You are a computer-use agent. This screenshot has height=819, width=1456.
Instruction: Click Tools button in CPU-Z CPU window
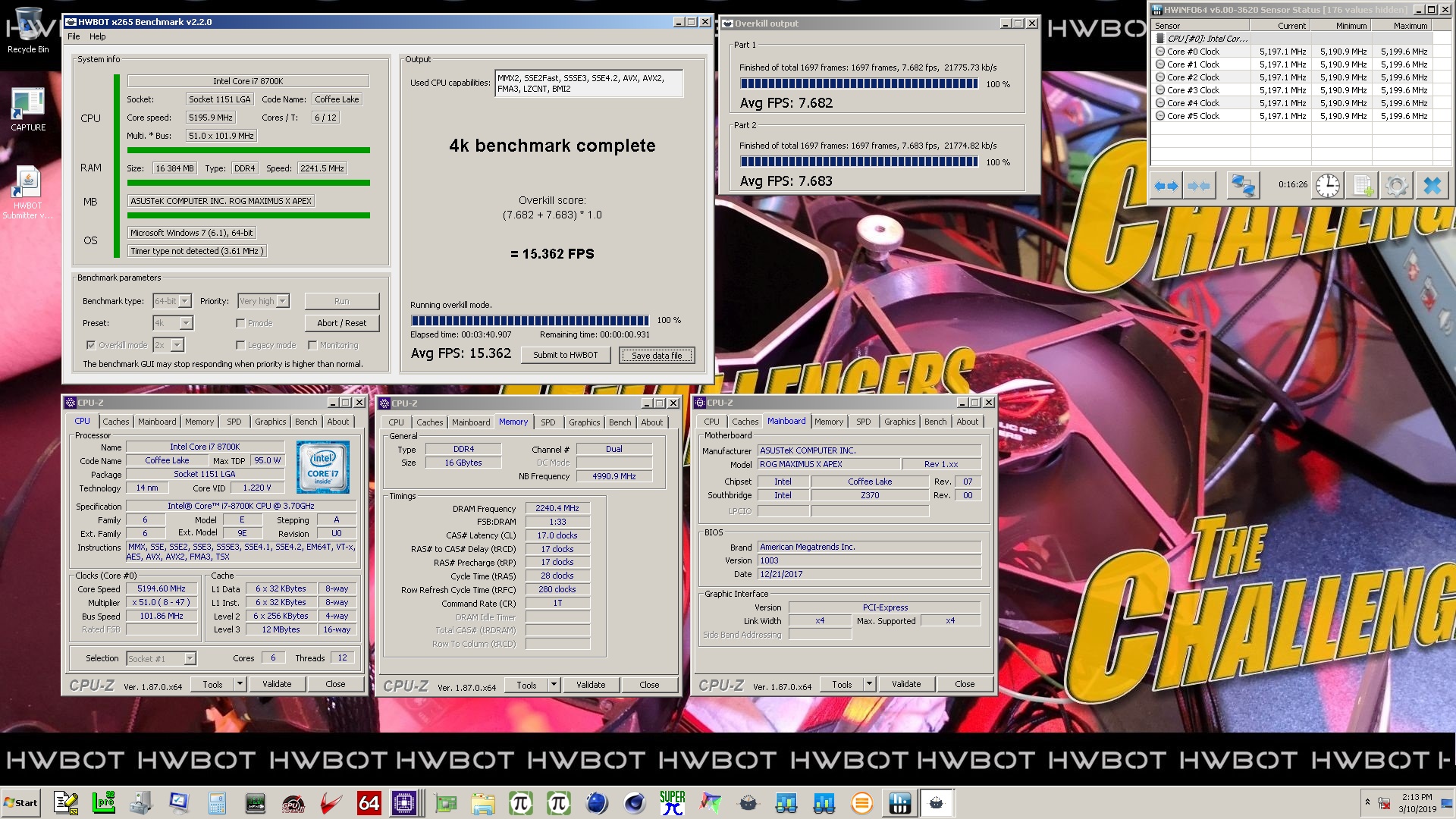[212, 684]
